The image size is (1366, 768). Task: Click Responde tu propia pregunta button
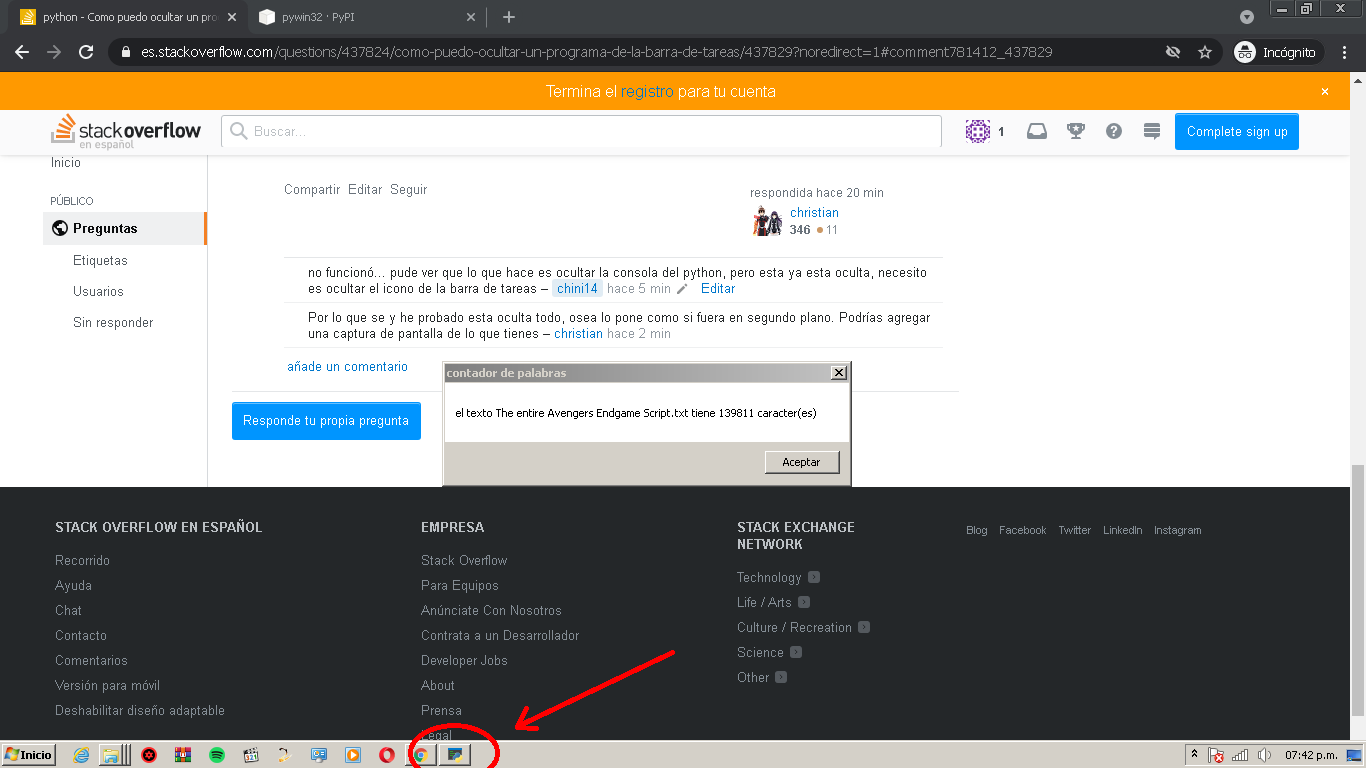(326, 421)
